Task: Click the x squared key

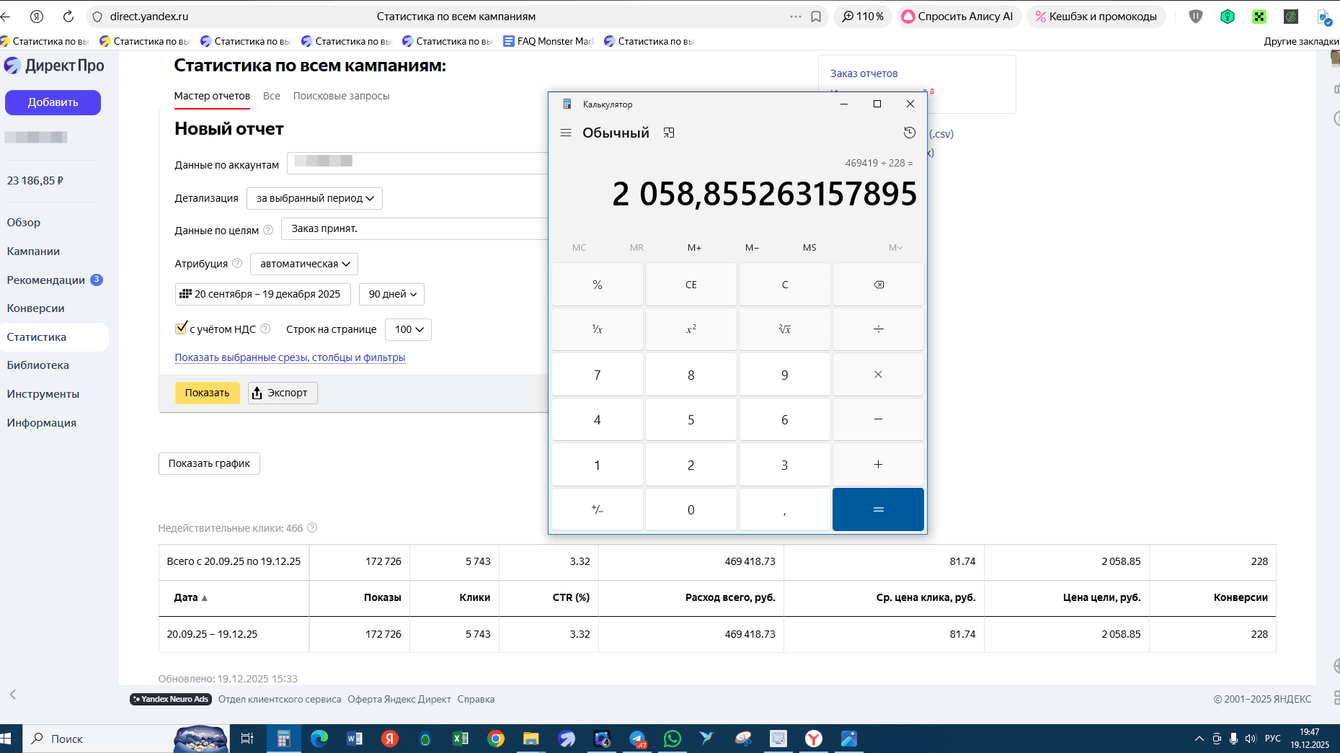Action: pyautogui.click(x=691, y=329)
